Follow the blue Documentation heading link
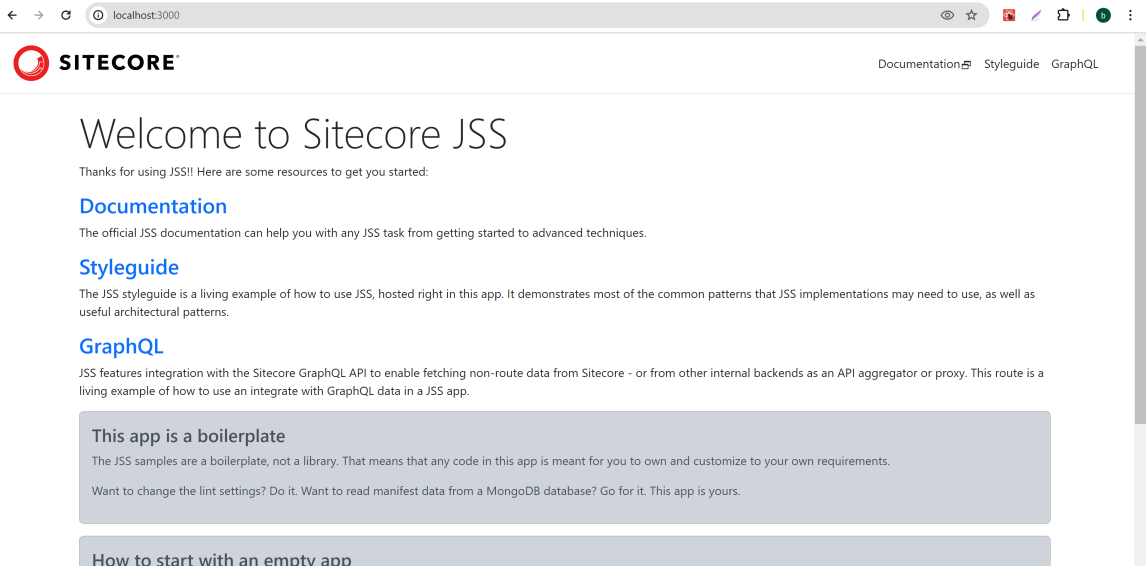The height and width of the screenshot is (566, 1146). (x=153, y=206)
